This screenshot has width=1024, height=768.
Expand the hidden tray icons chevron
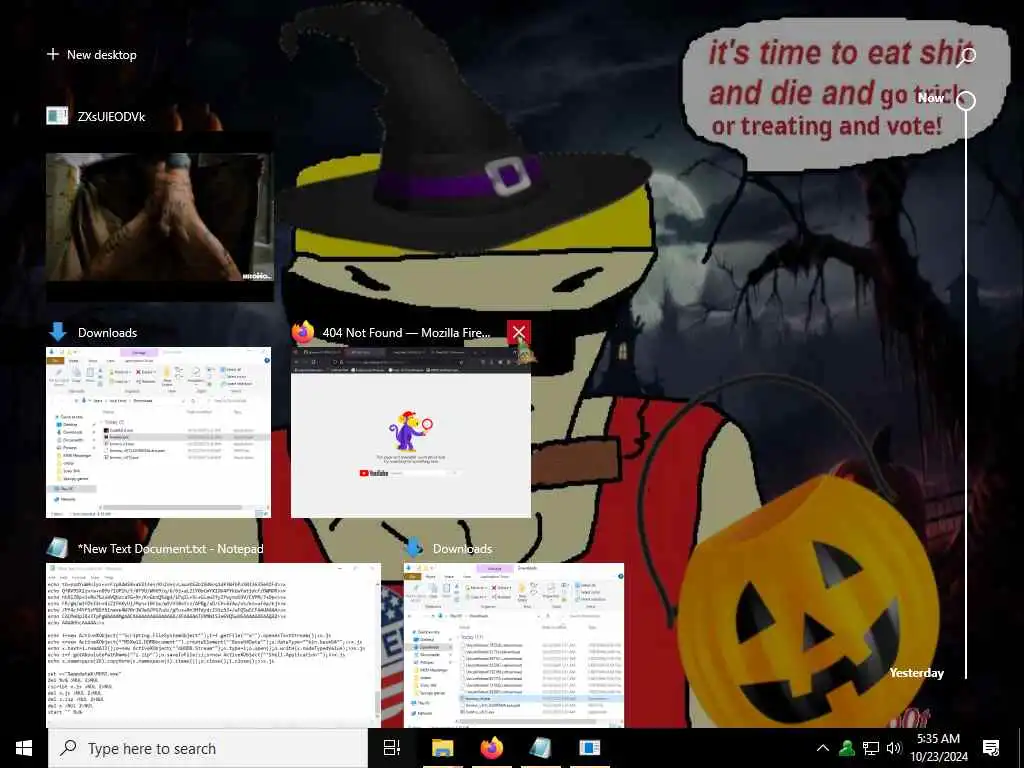(823, 748)
